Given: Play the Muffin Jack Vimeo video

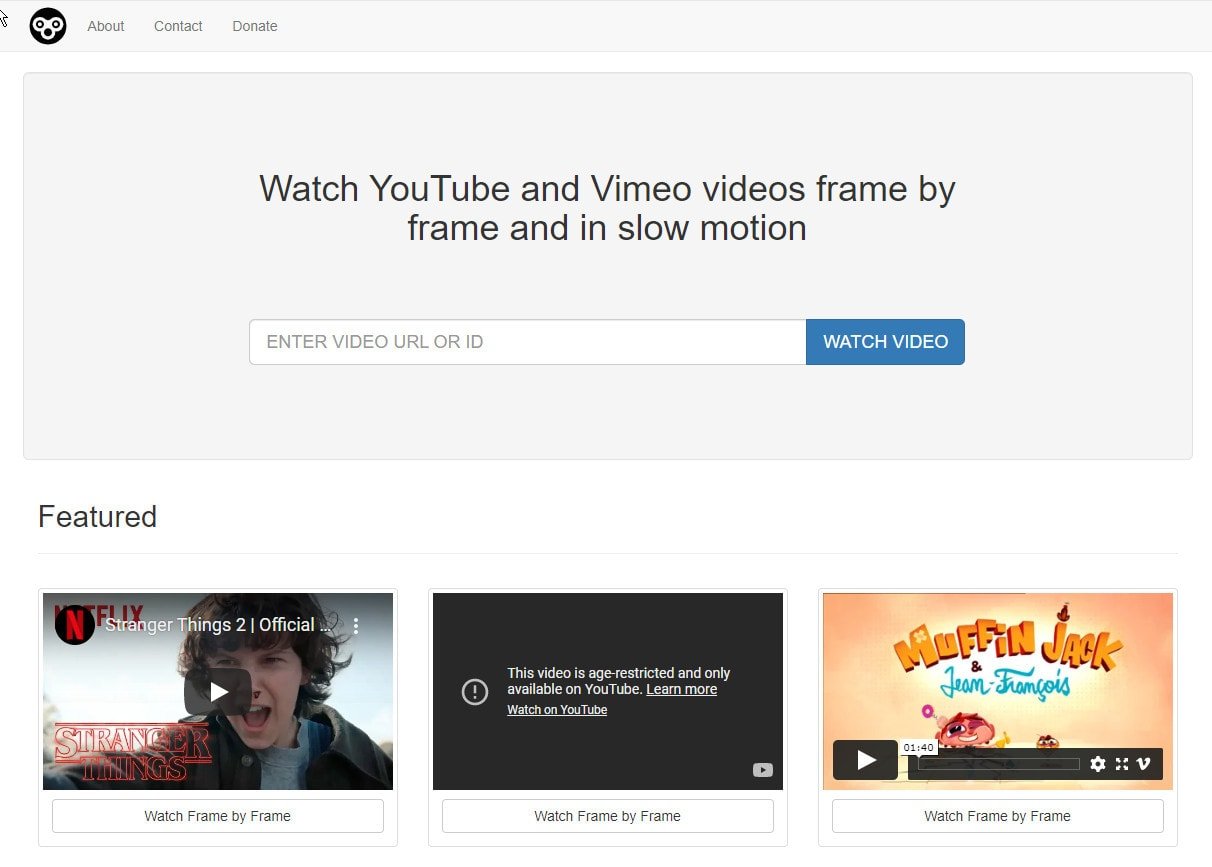Looking at the screenshot, I should [x=864, y=760].
